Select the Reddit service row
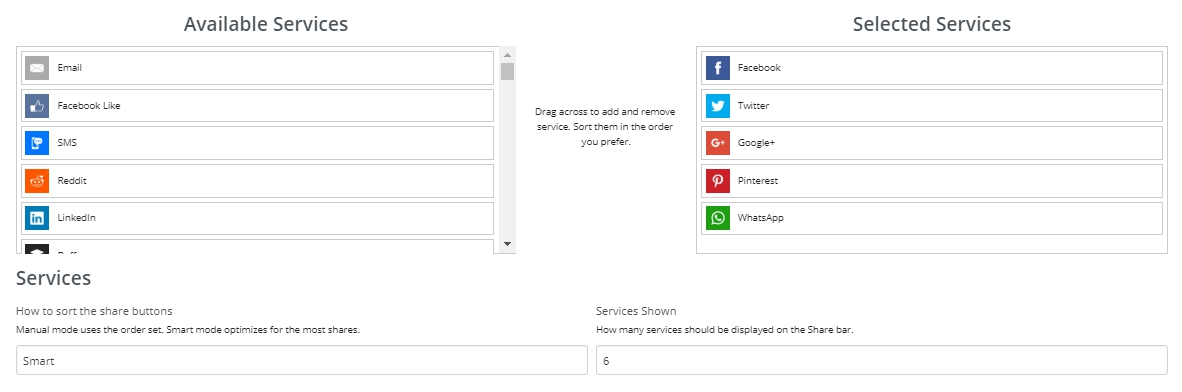Image resolution: width=1182 pixels, height=392 pixels. pos(258,181)
